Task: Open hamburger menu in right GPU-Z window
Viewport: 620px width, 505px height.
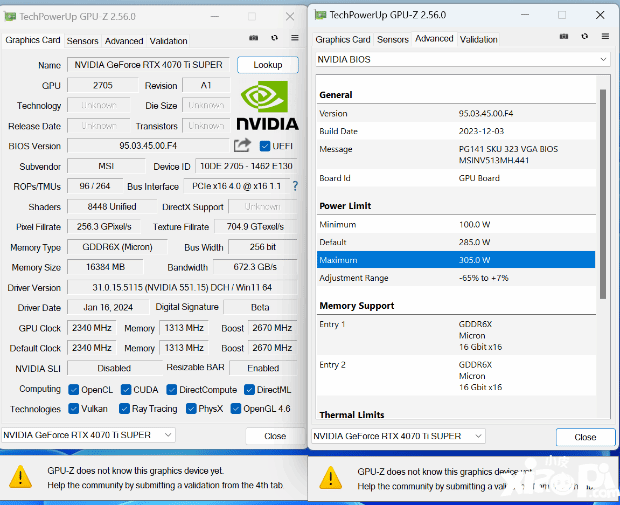Action: (x=605, y=36)
